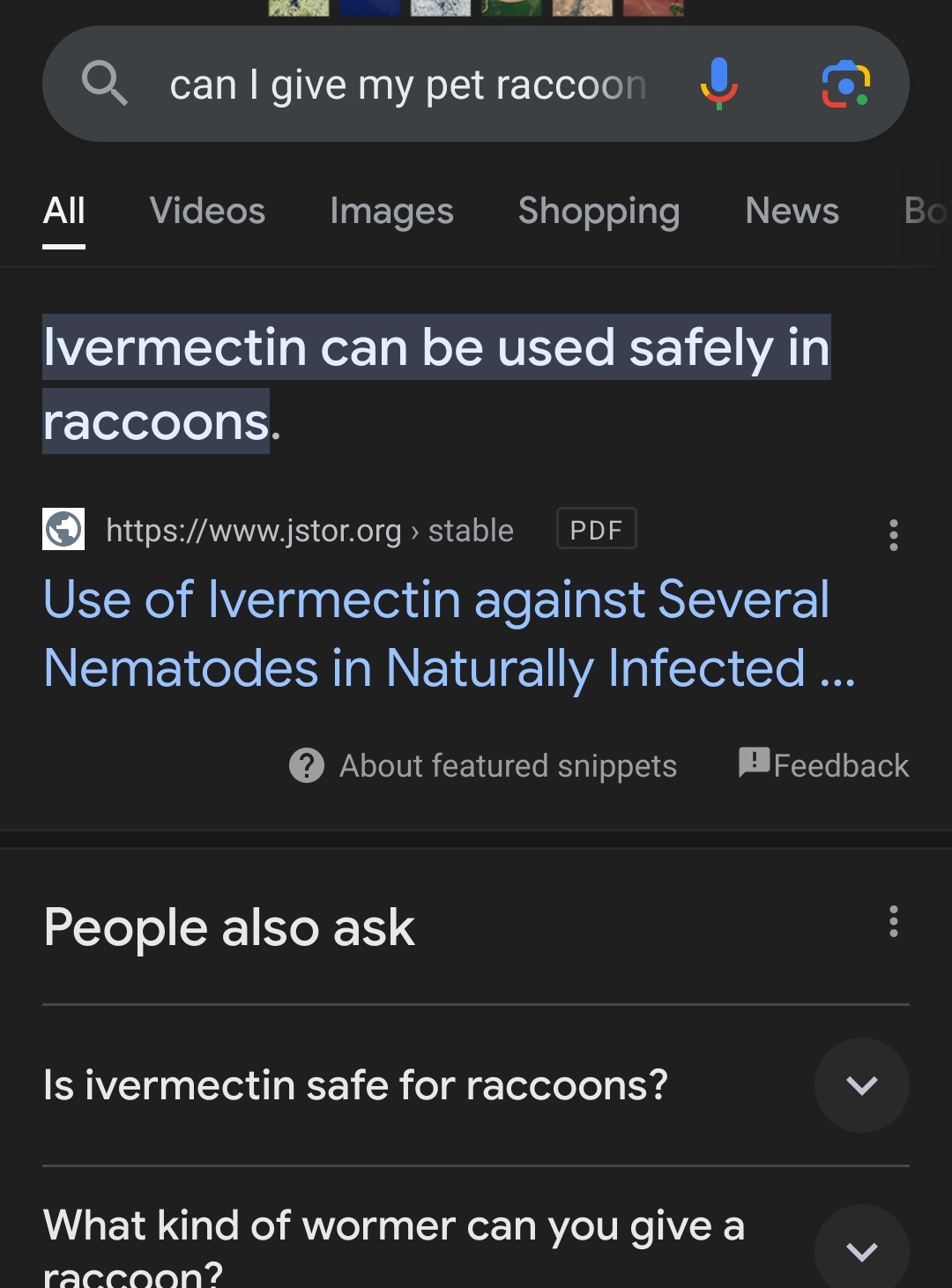This screenshot has height=1288, width=952.
Task: Tap the search magnifier icon
Action: click(x=104, y=84)
